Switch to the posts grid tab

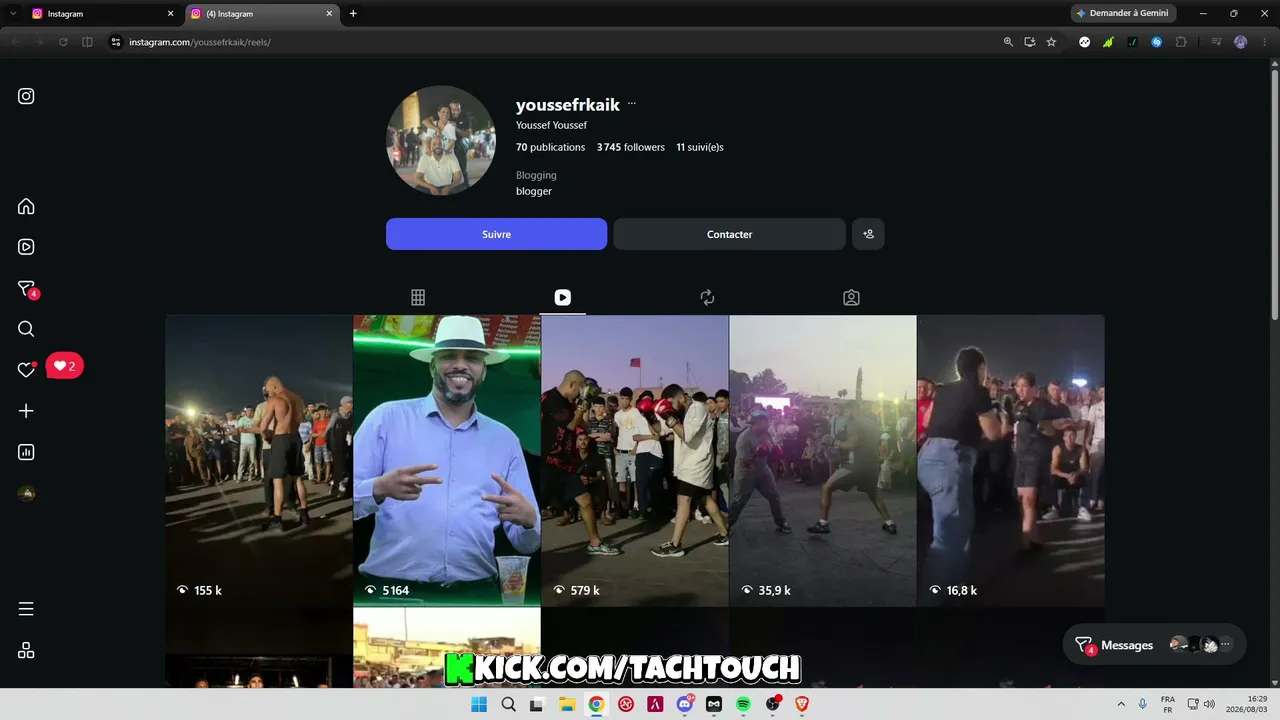click(x=418, y=297)
